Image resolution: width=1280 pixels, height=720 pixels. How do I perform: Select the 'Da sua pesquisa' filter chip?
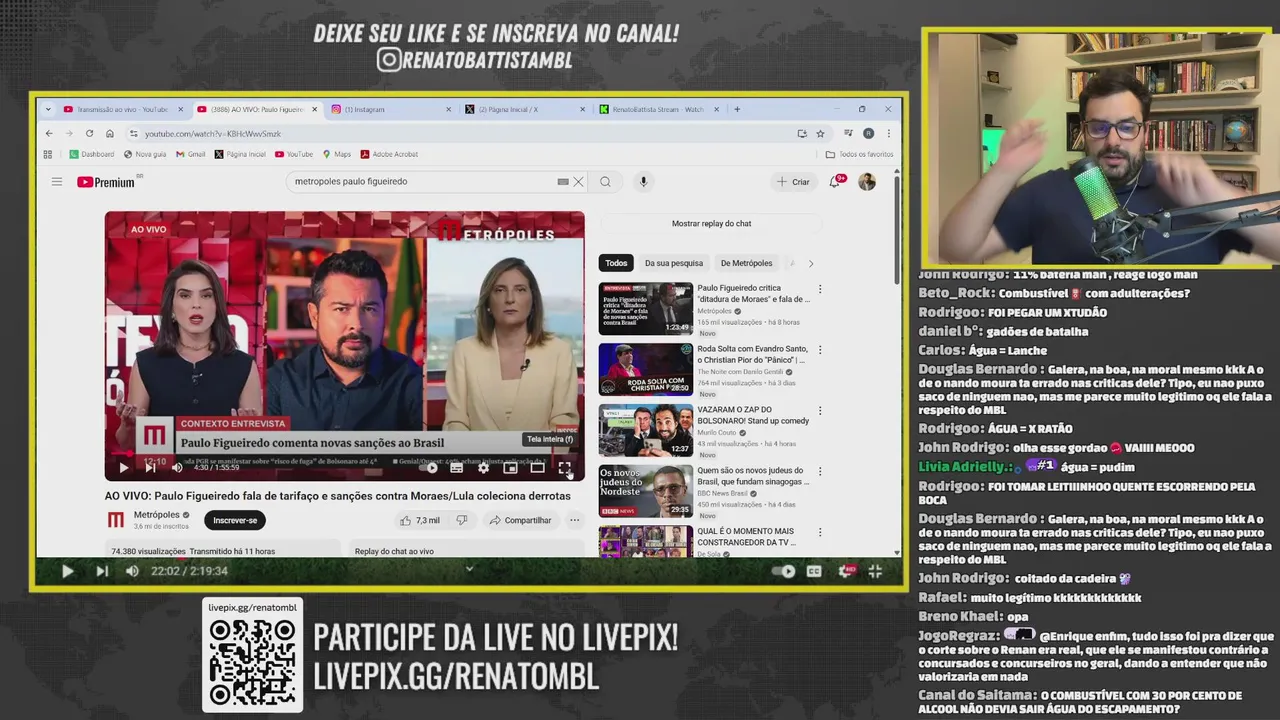pos(674,263)
